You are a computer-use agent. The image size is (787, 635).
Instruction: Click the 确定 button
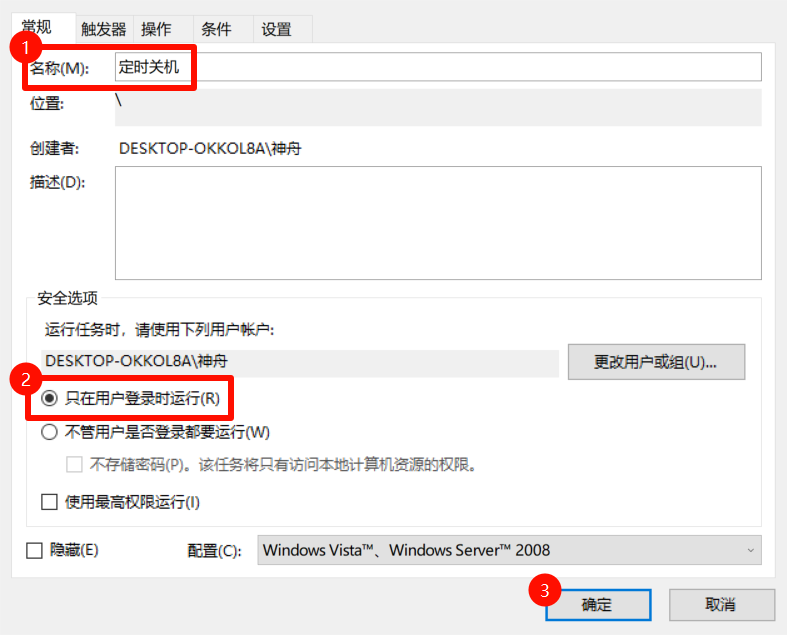[598, 604]
